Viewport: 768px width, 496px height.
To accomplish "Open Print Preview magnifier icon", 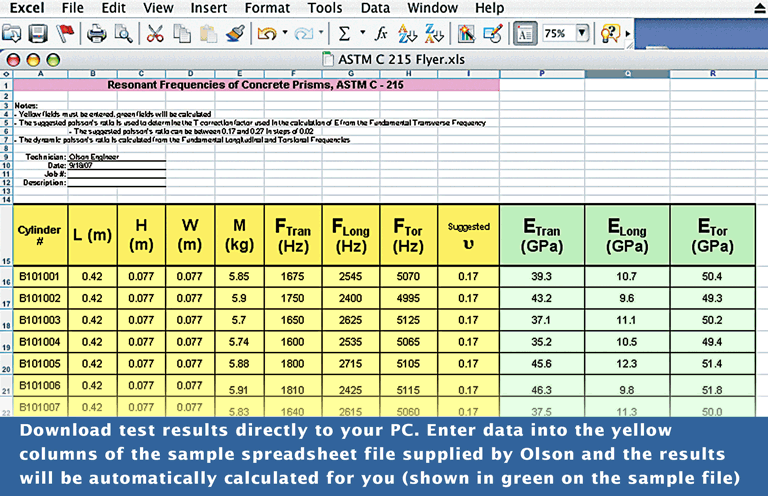I will [123, 34].
